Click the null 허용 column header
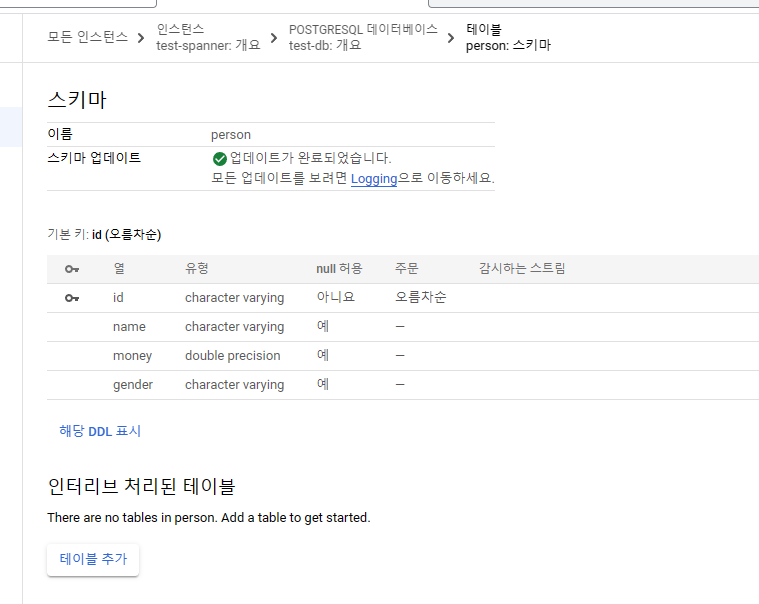 click(339, 269)
